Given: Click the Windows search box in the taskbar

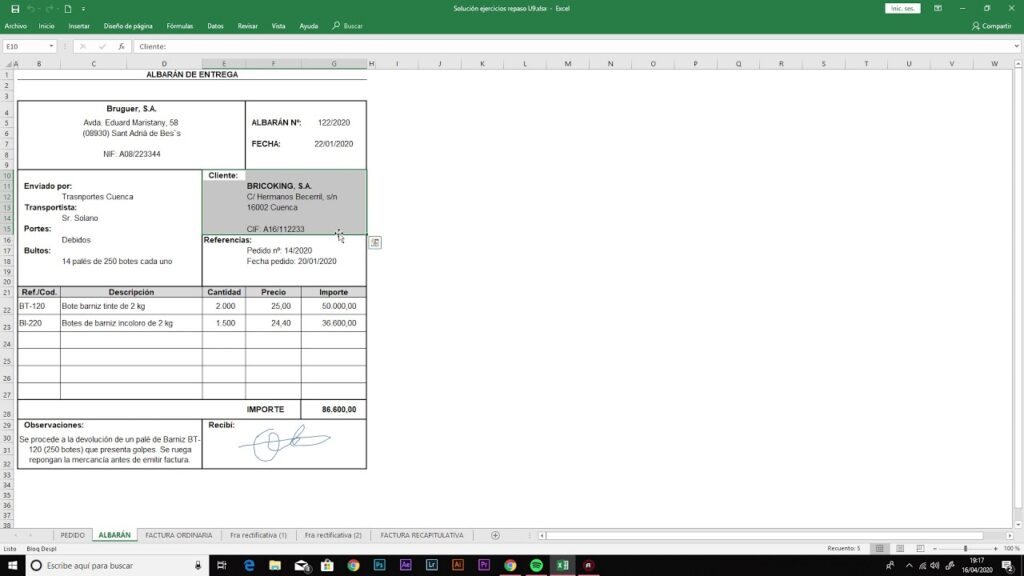Looking at the screenshot, I should [118, 566].
